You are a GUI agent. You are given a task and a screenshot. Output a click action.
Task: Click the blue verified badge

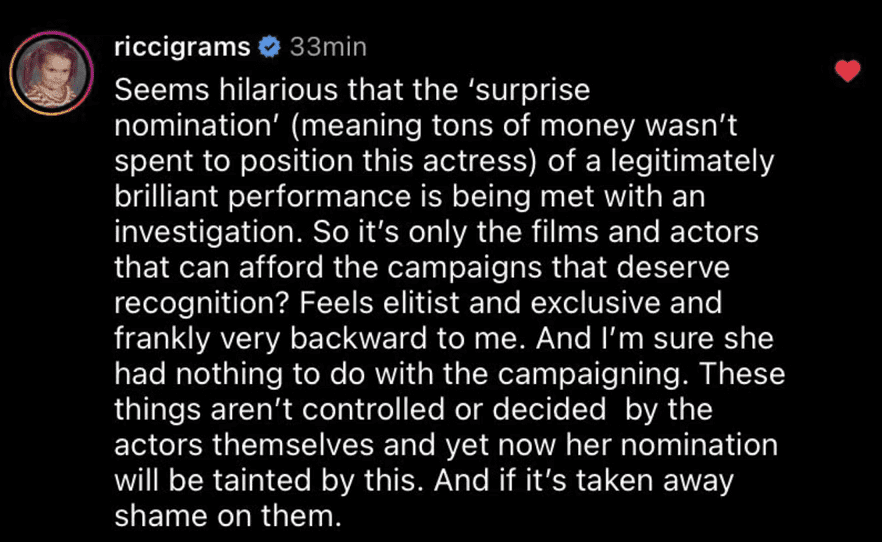point(269,47)
